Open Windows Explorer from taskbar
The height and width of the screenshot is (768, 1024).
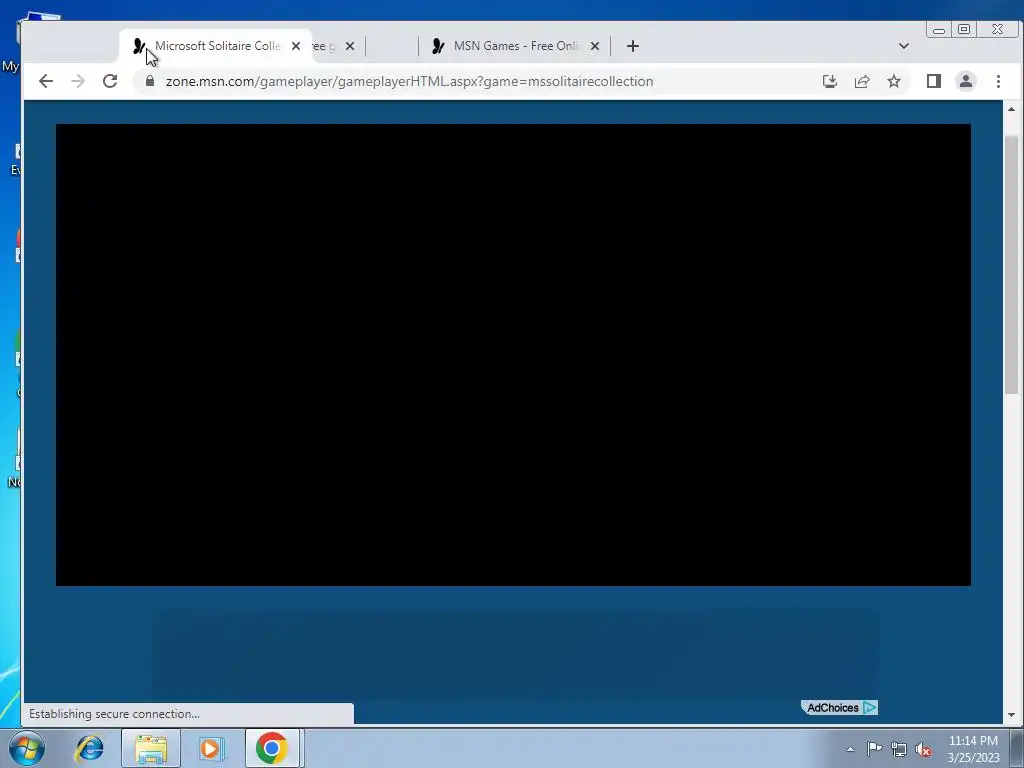[x=151, y=748]
